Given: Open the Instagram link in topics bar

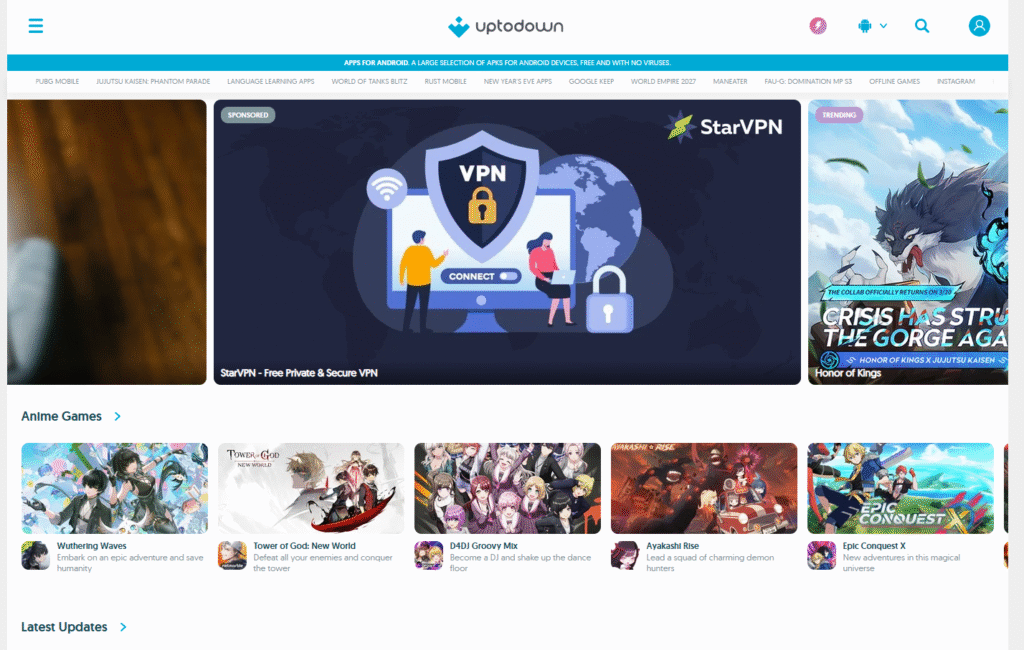Looking at the screenshot, I should pyautogui.click(x=956, y=81).
